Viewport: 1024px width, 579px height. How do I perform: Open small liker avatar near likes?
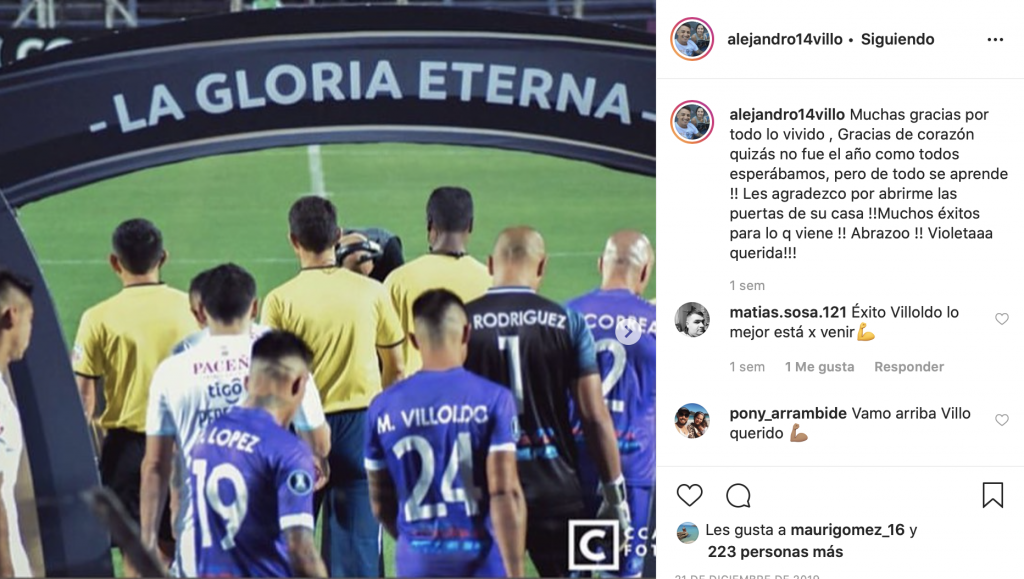[x=687, y=533]
